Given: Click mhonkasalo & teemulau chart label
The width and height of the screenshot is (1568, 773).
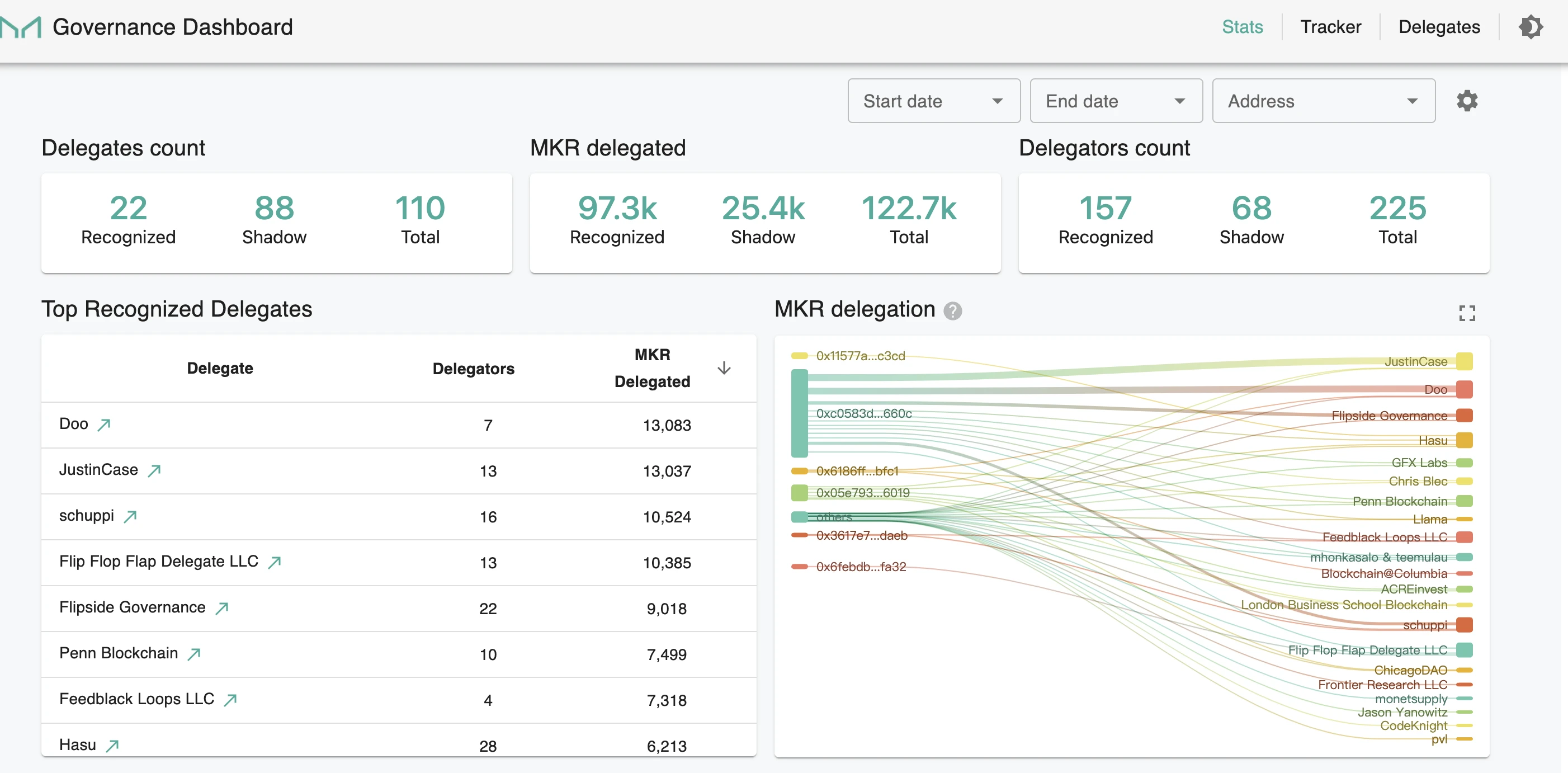Looking at the screenshot, I should [x=1378, y=558].
